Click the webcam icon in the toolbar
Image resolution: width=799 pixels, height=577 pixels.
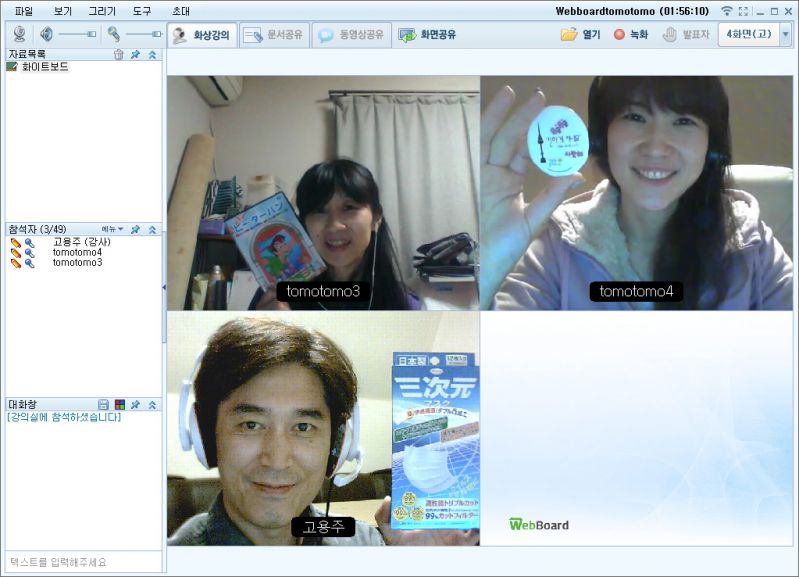point(17,34)
